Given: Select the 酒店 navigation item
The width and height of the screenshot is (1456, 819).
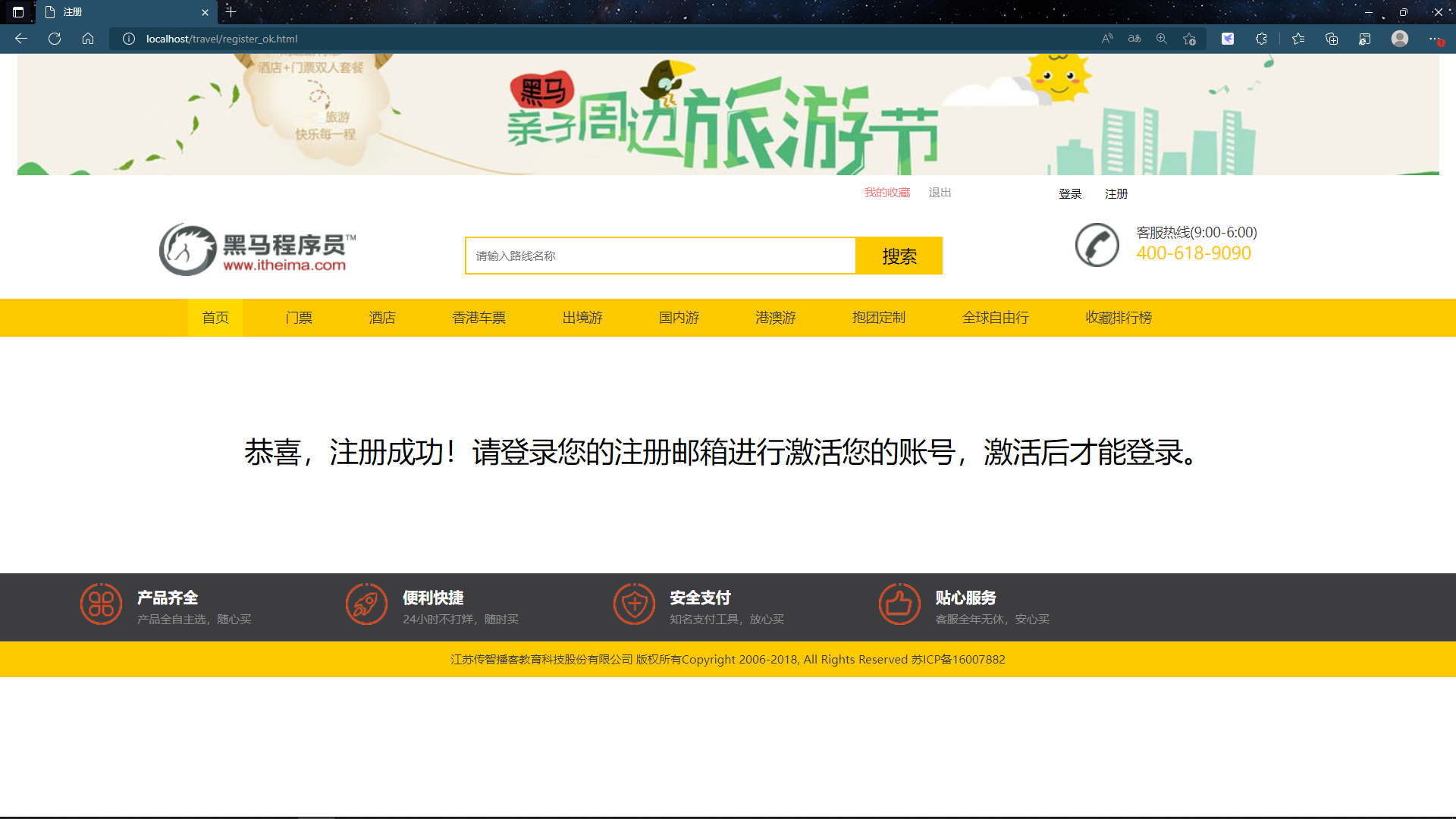Looking at the screenshot, I should pyautogui.click(x=382, y=318).
